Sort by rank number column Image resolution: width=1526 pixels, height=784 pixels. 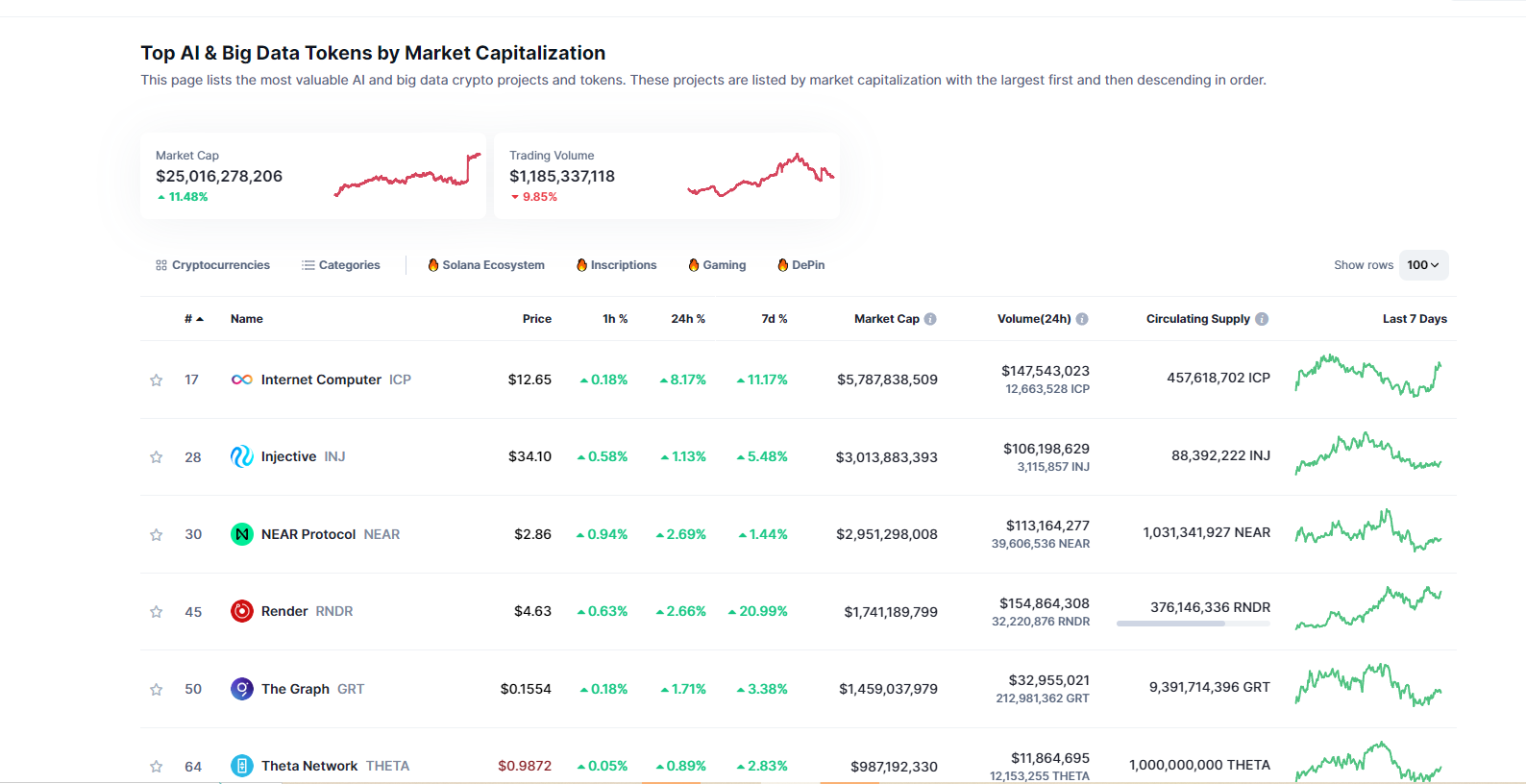(194, 319)
